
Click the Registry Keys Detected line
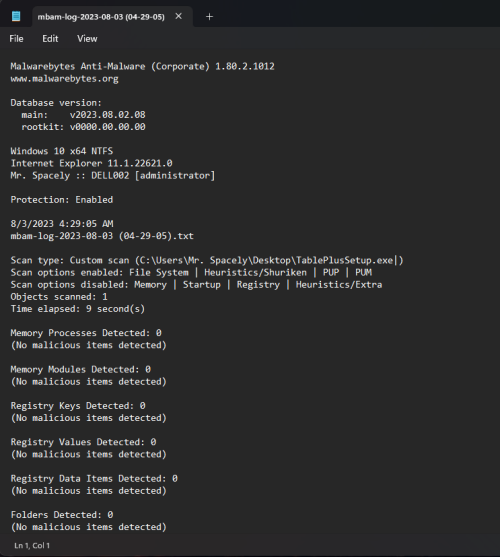point(78,406)
